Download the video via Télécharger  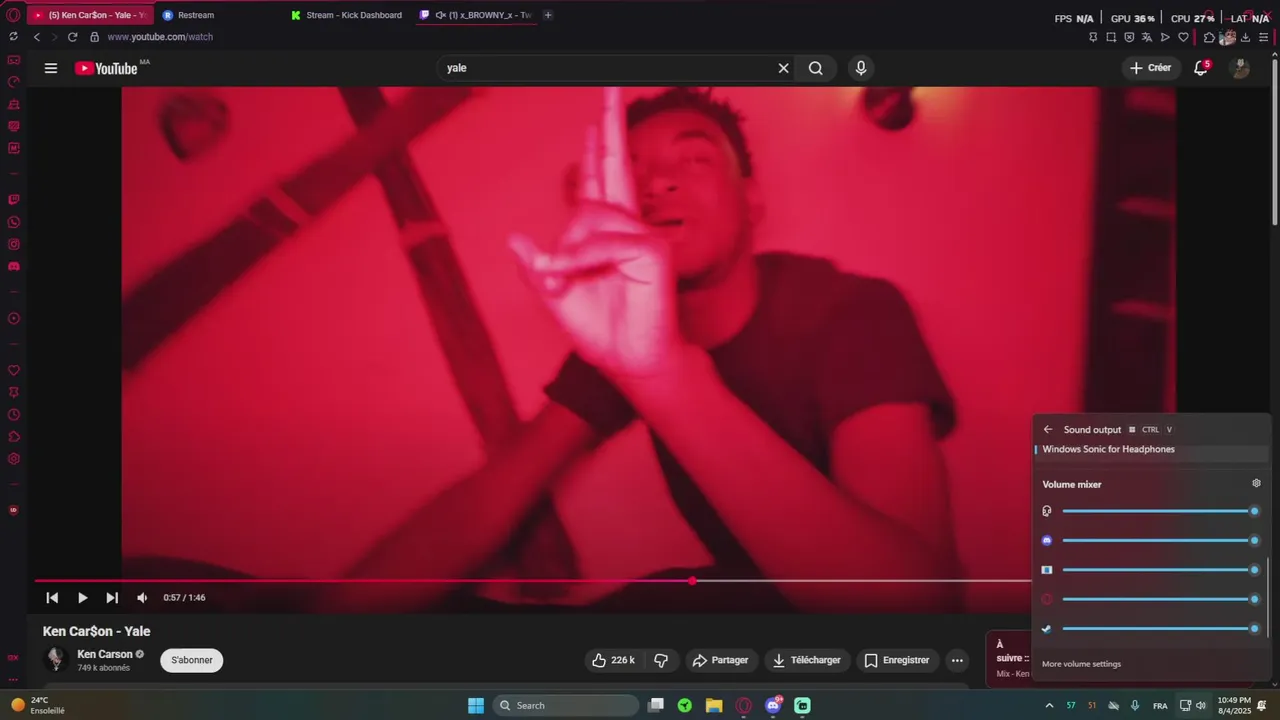coord(807,660)
